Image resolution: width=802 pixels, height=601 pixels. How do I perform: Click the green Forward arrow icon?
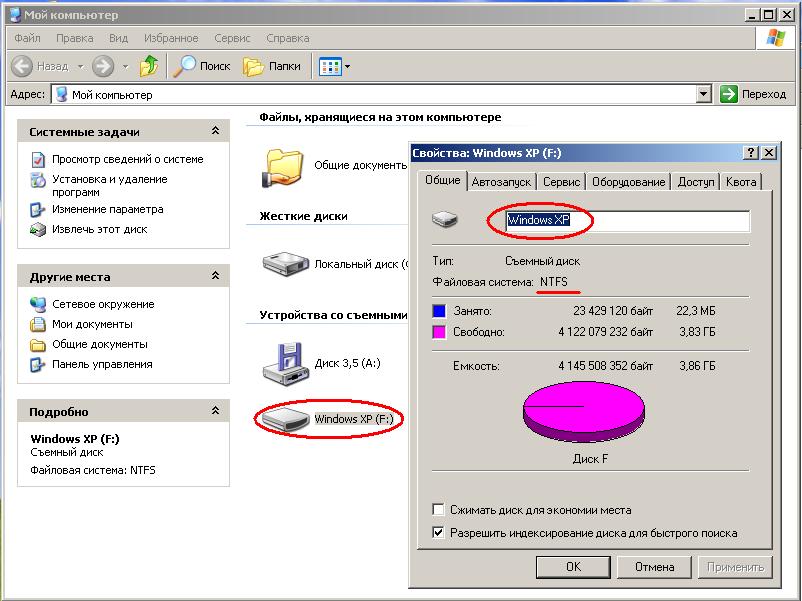coord(103,66)
